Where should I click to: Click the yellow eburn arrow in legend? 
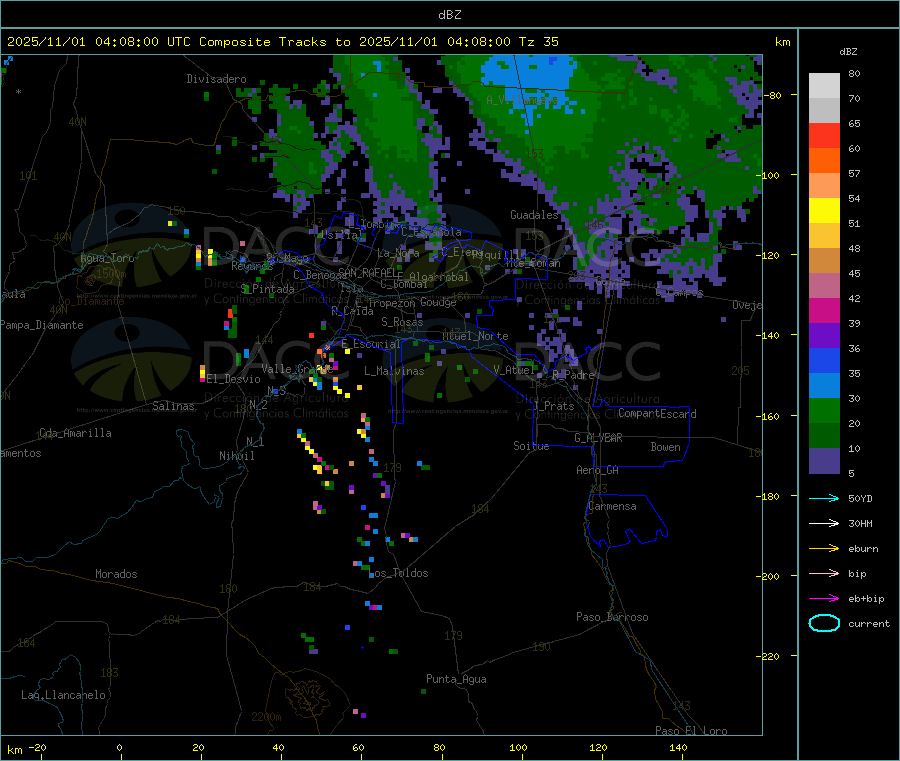coord(824,549)
